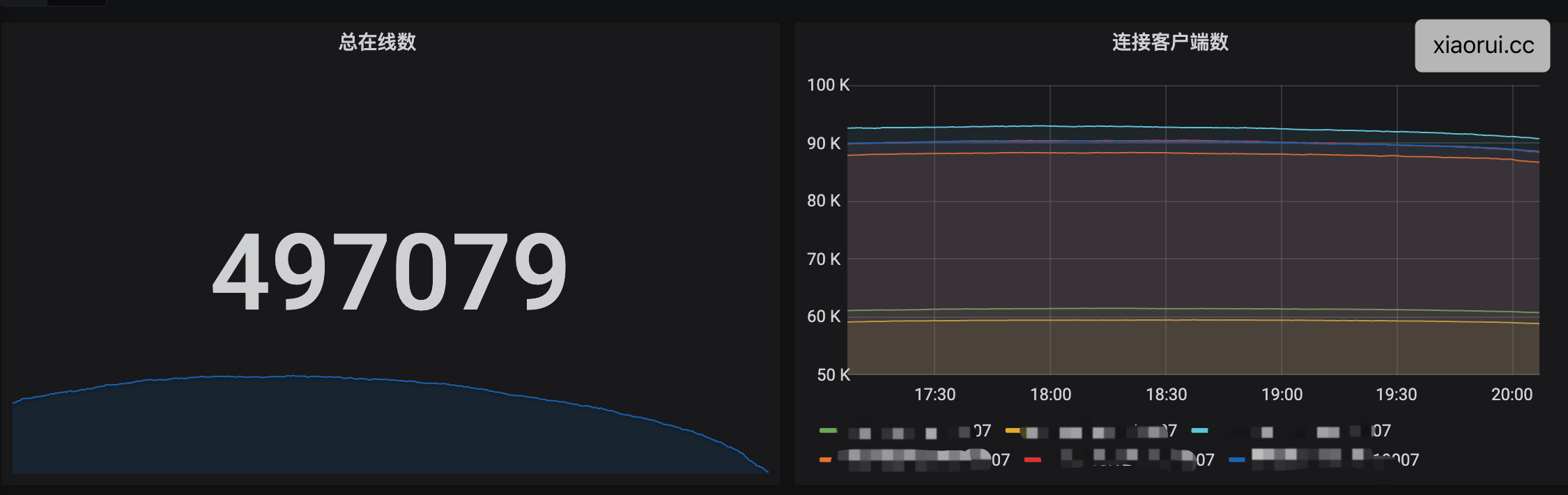
Task: Click the blue legend color swatch
Action: [x=1237, y=460]
